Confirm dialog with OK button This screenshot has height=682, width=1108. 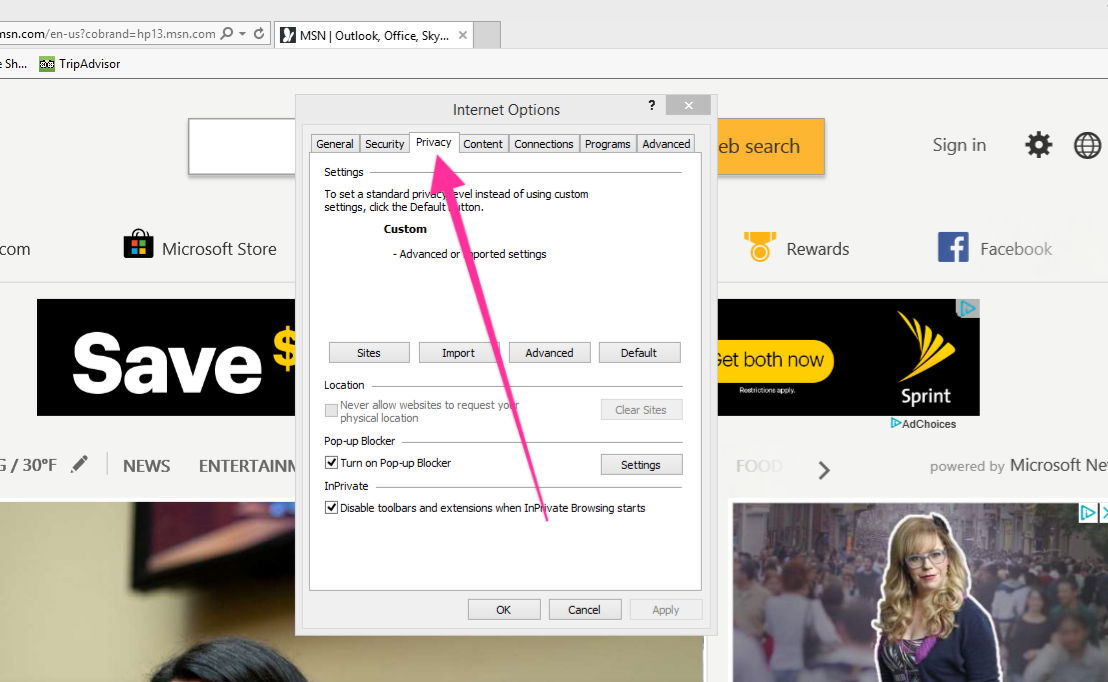pyautogui.click(x=504, y=609)
